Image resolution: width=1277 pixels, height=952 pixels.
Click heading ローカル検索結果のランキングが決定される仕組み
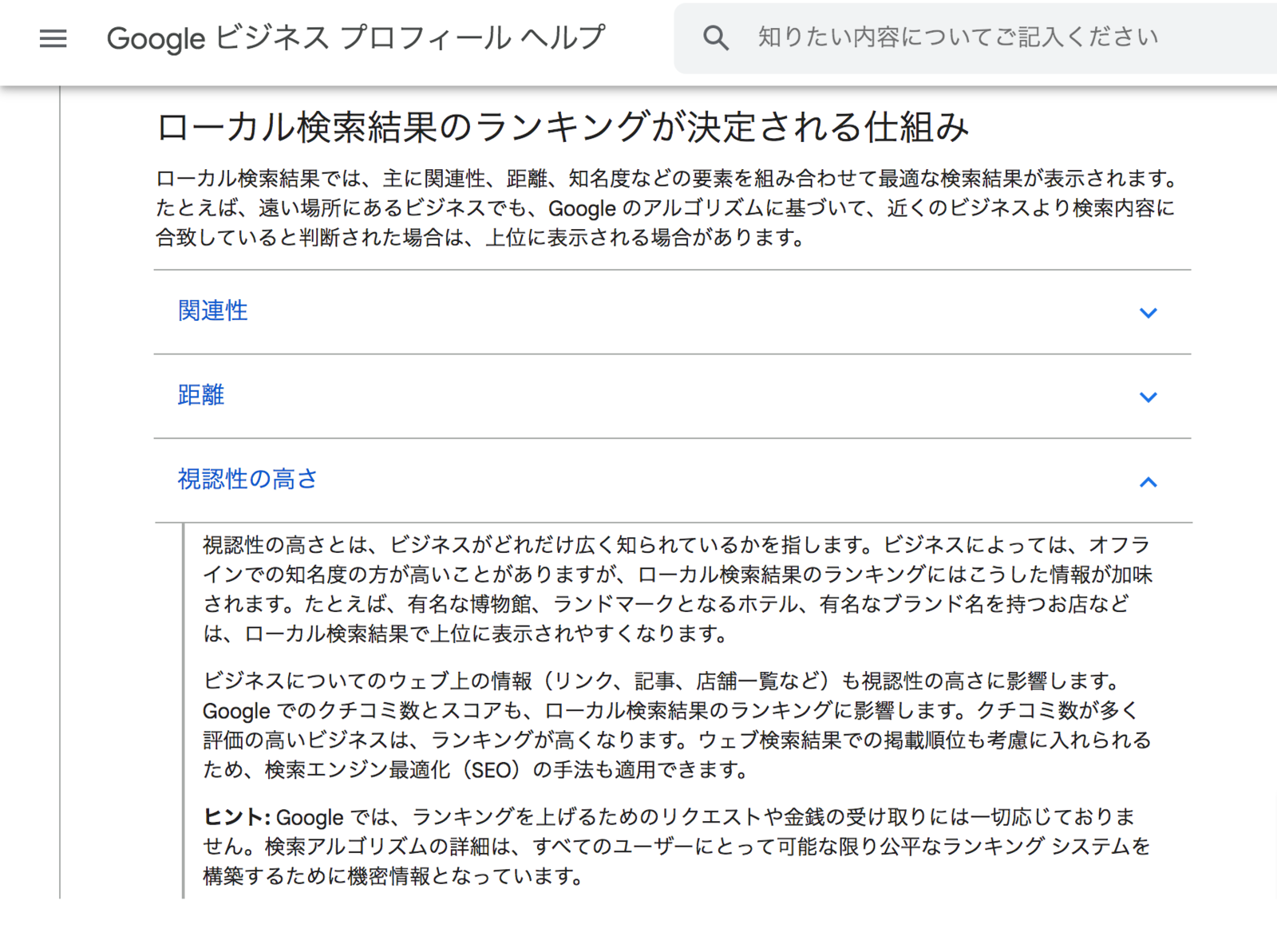pyautogui.click(x=563, y=127)
